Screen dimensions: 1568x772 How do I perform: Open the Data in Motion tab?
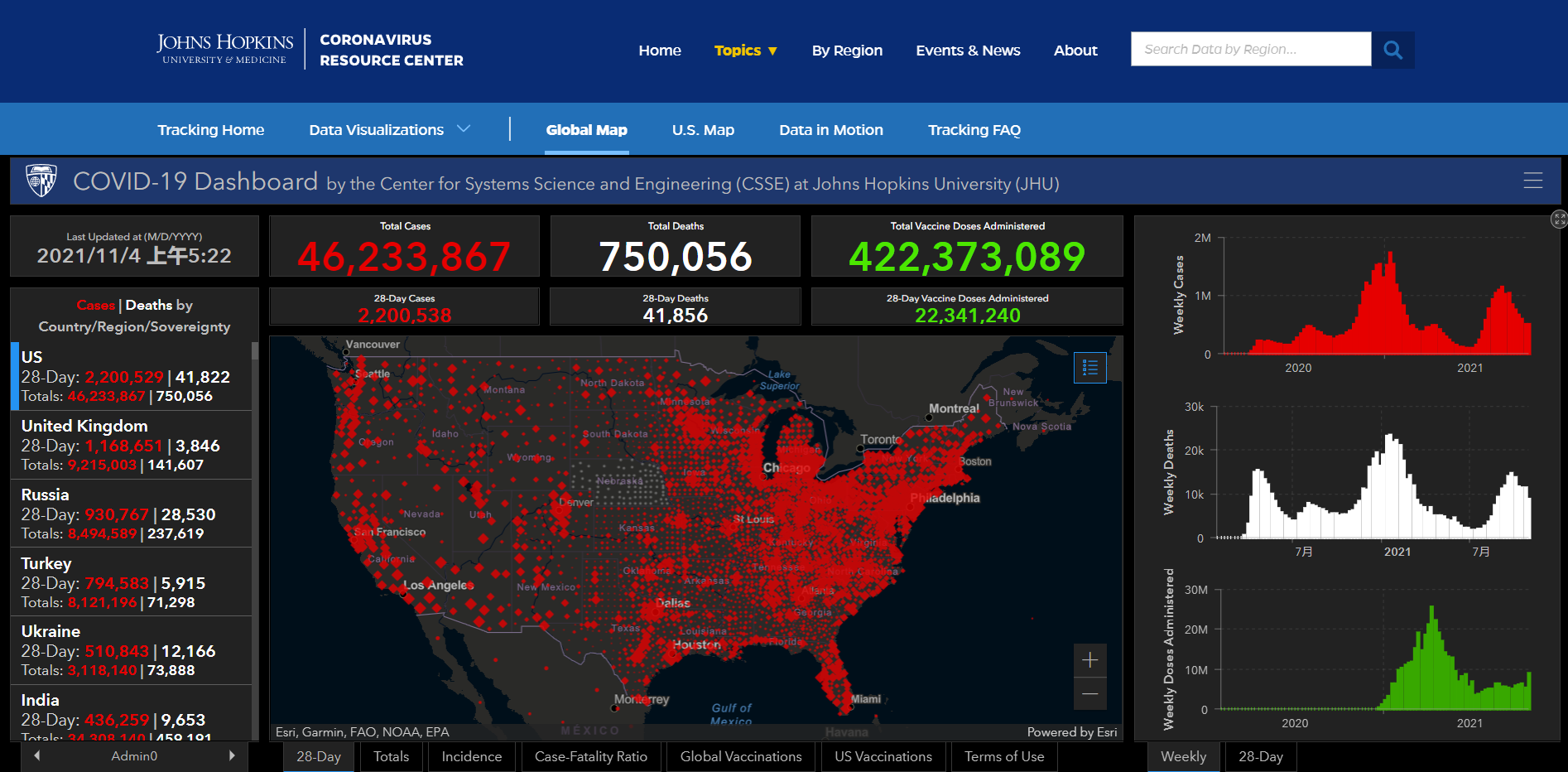click(831, 130)
